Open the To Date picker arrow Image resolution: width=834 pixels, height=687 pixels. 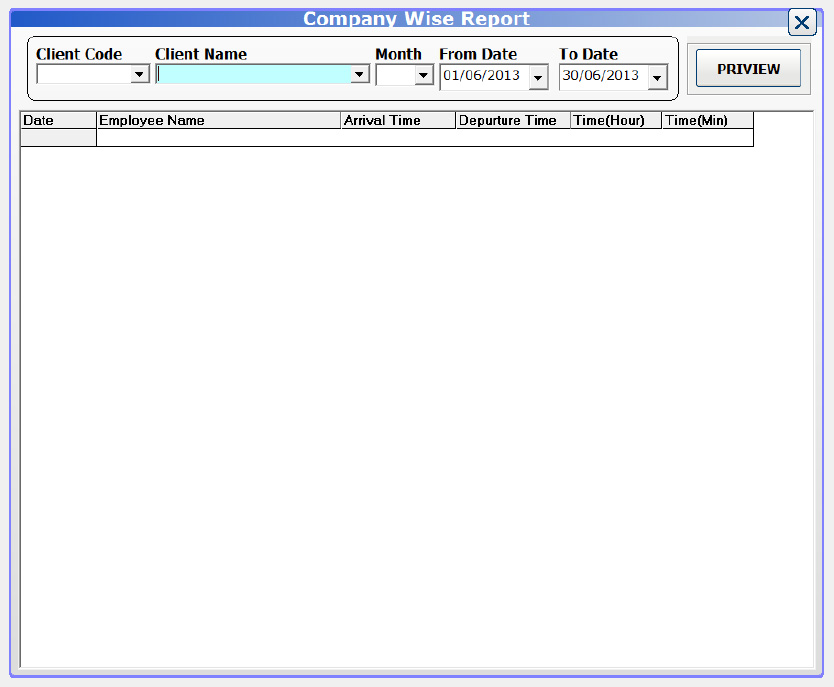pyautogui.click(x=657, y=76)
